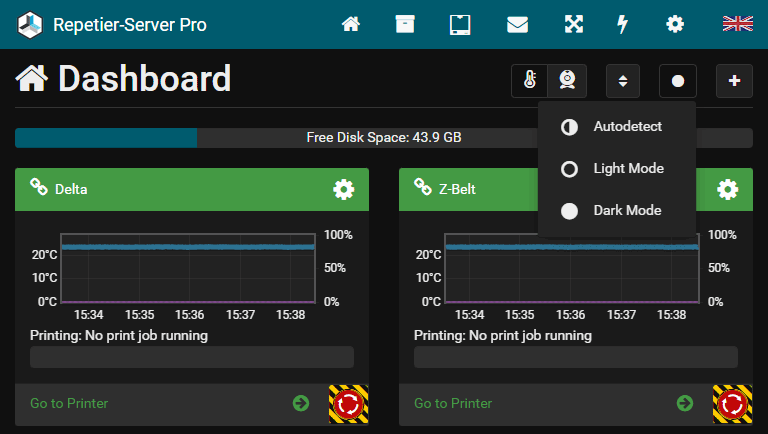Trigger emergency stop for Delta printer
Screen dimensions: 768x434
click(349, 404)
